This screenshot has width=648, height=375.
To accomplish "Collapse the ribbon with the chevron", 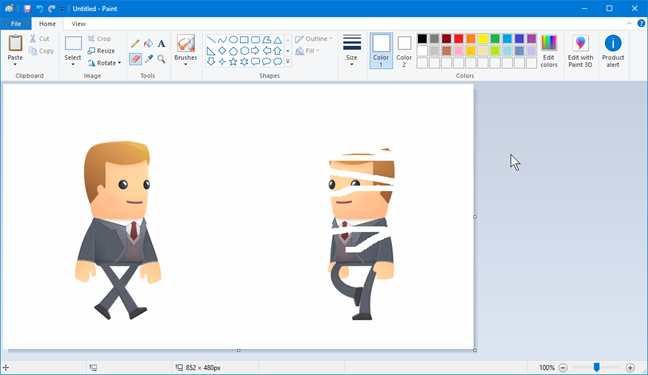I will 629,24.
